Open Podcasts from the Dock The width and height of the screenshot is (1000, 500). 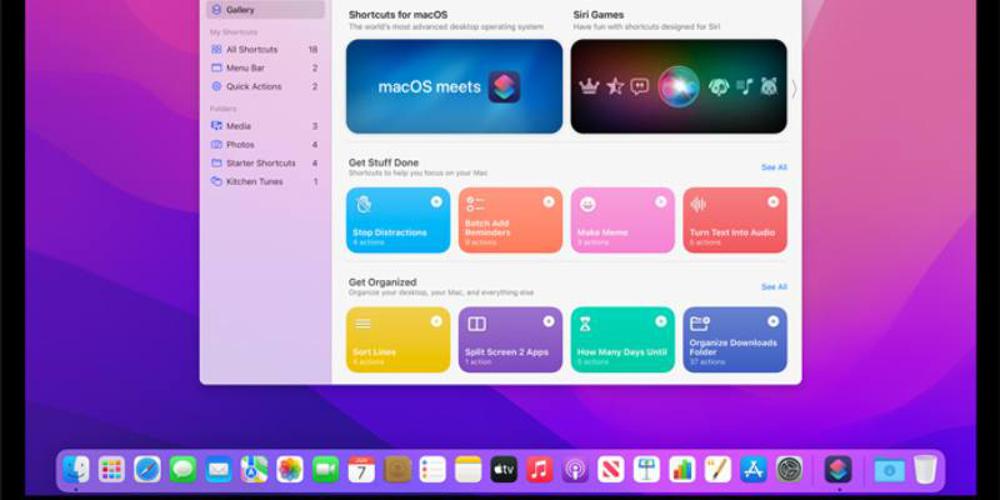click(575, 469)
